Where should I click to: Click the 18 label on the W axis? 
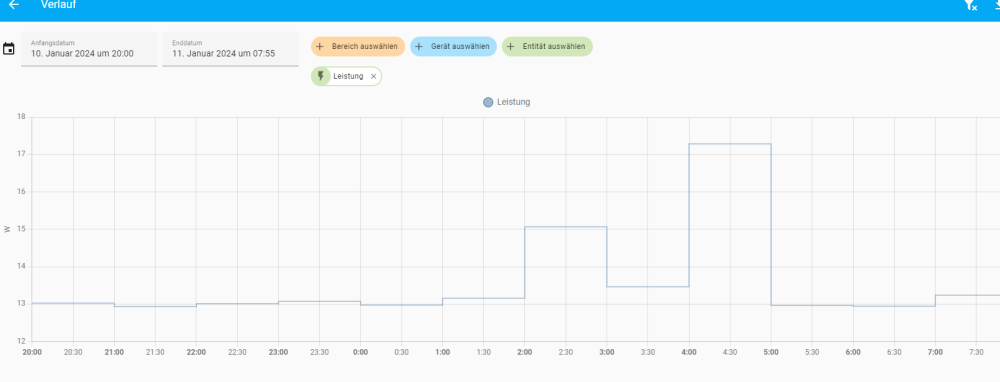[x=21, y=117]
